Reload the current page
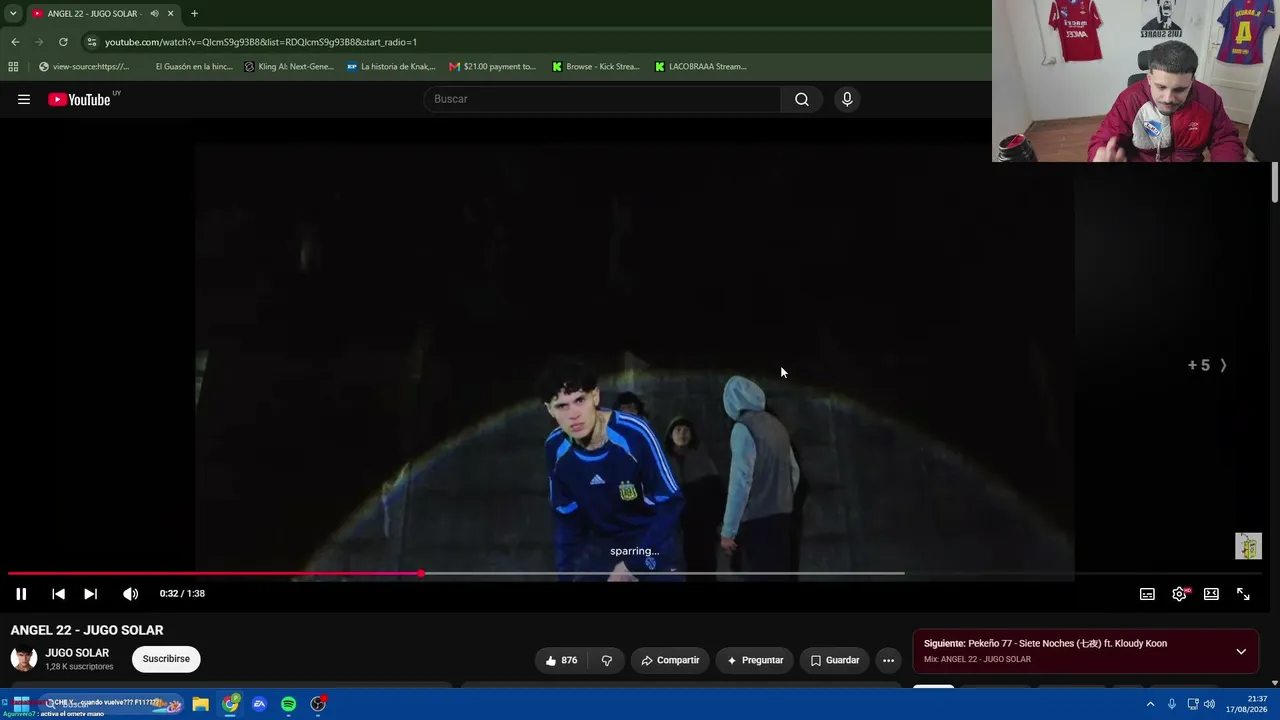Image resolution: width=1280 pixels, height=720 pixels. pyautogui.click(x=63, y=42)
